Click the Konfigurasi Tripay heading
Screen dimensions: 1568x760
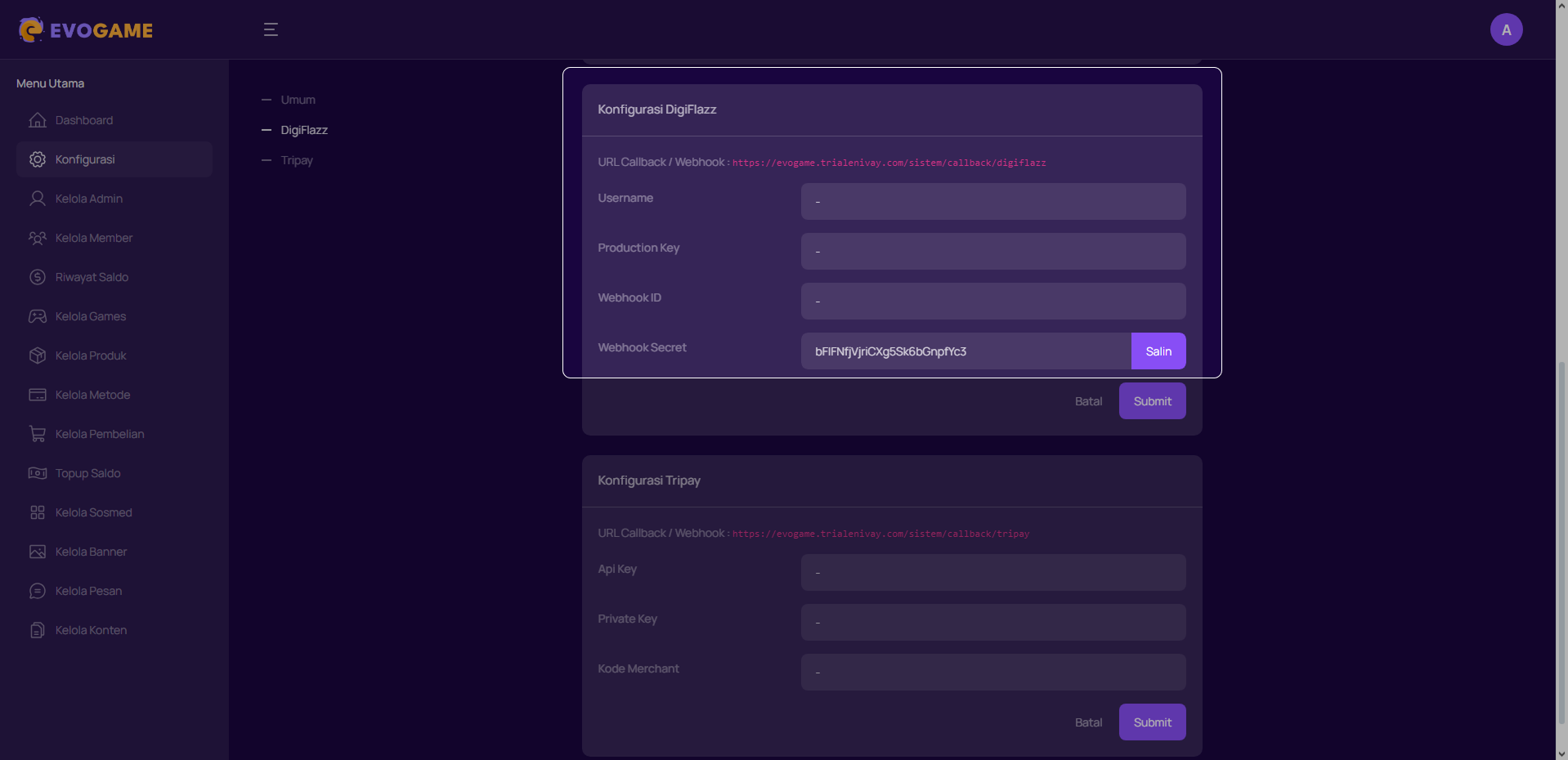click(649, 481)
